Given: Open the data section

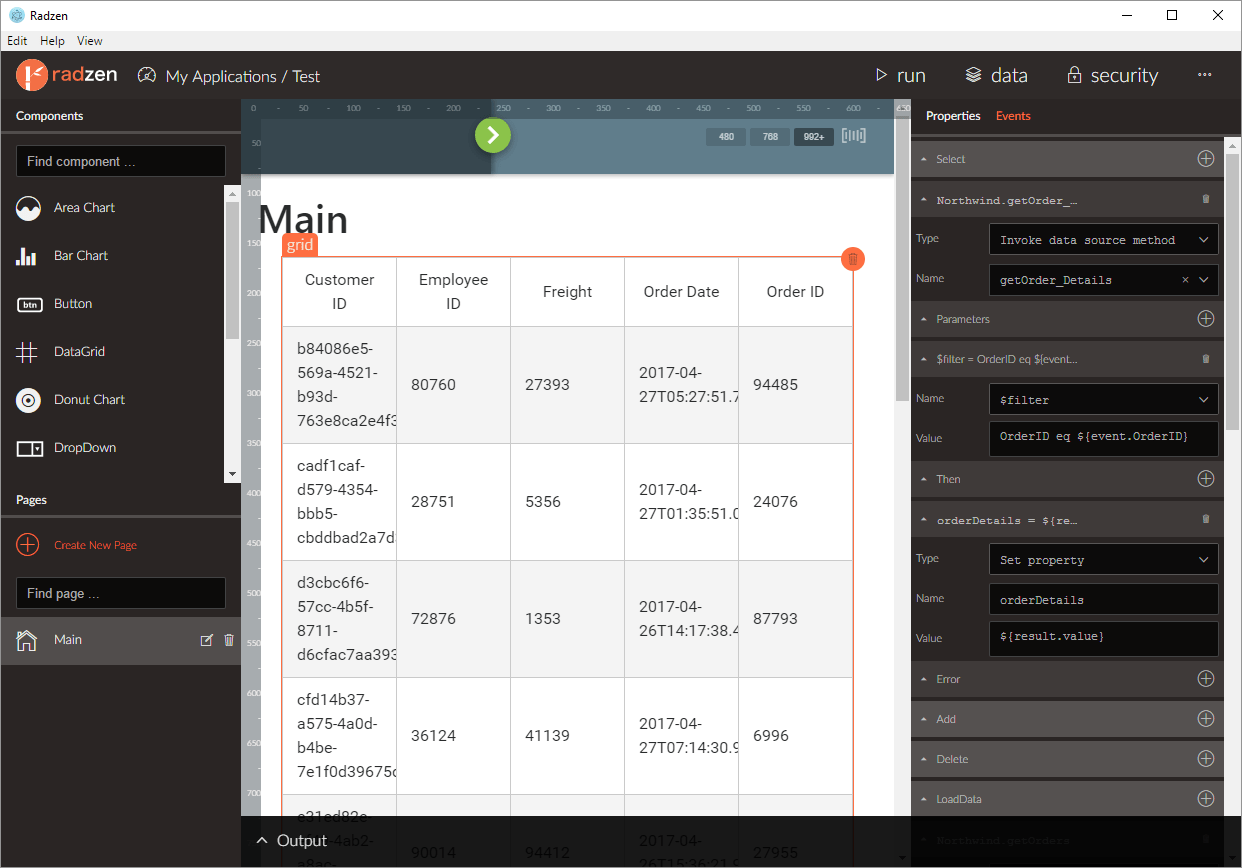Looking at the screenshot, I should pos(996,75).
